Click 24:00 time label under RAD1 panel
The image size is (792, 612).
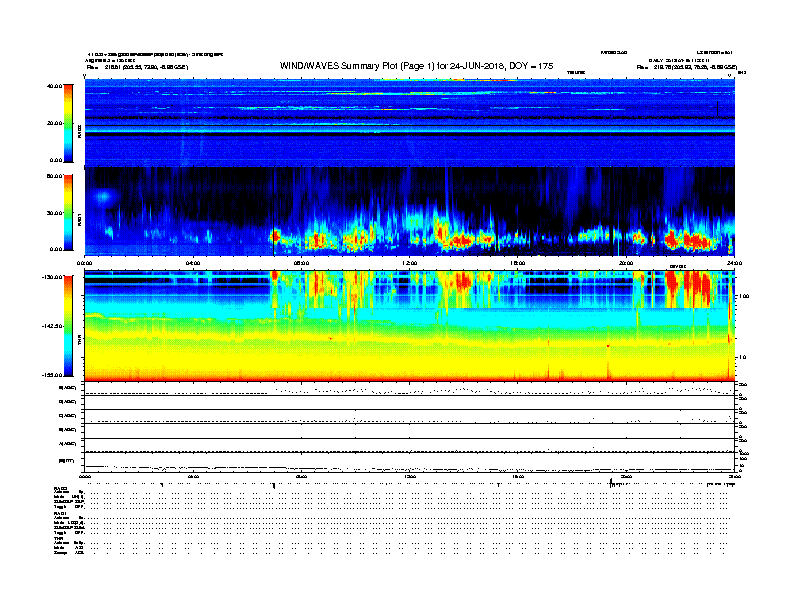click(x=734, y=263)
